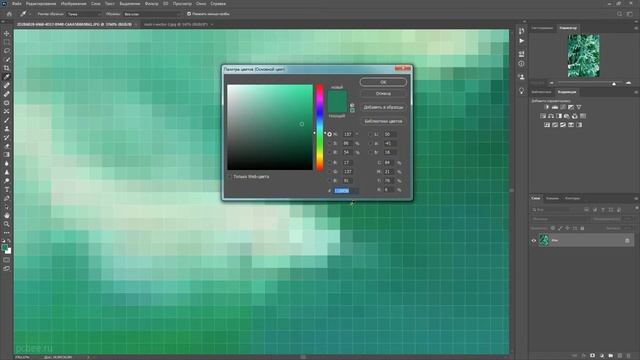Click the Navigator image thumbnail
Screen dimensions: 640x360
click(584, 56)
